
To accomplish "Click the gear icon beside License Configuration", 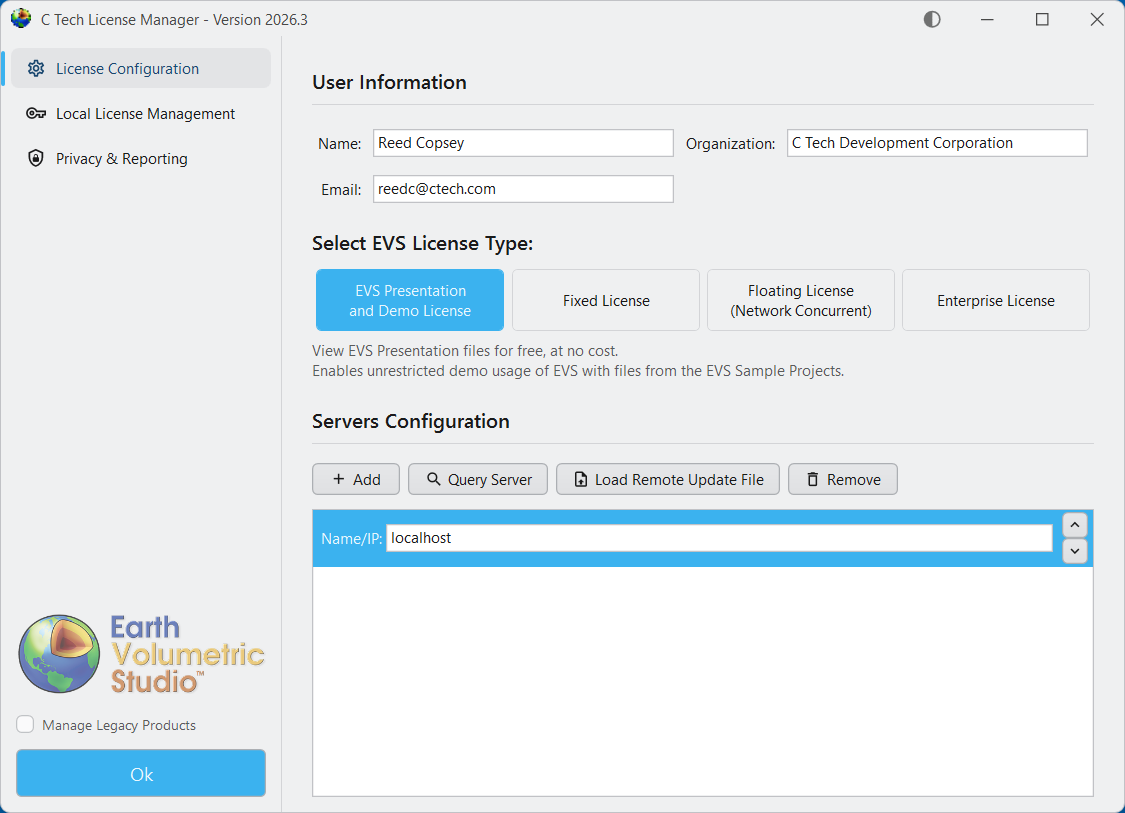I will point(36,68).
